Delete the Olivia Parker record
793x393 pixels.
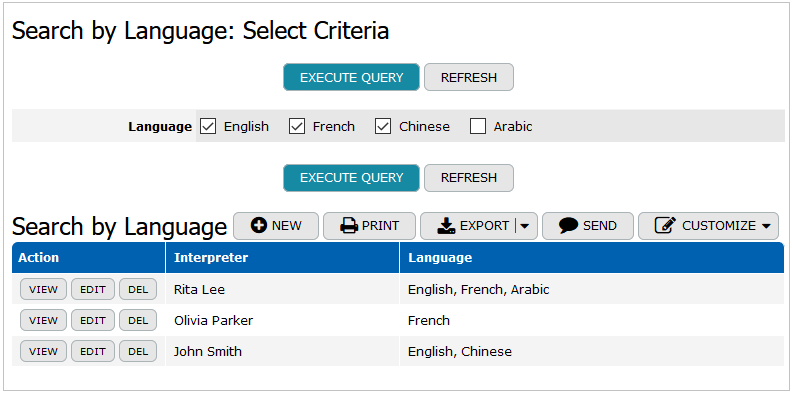click(x=138, y=320)
